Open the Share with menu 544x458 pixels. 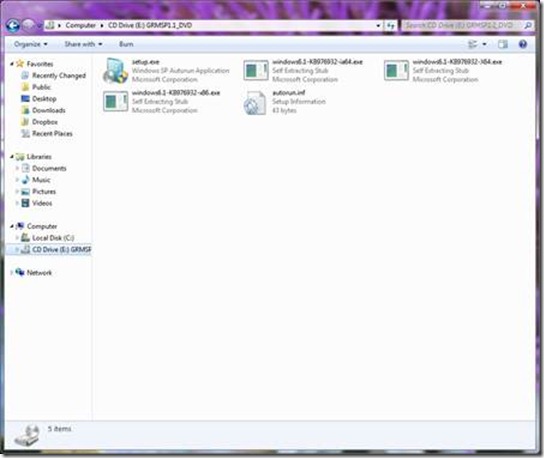tap(83, 44)
